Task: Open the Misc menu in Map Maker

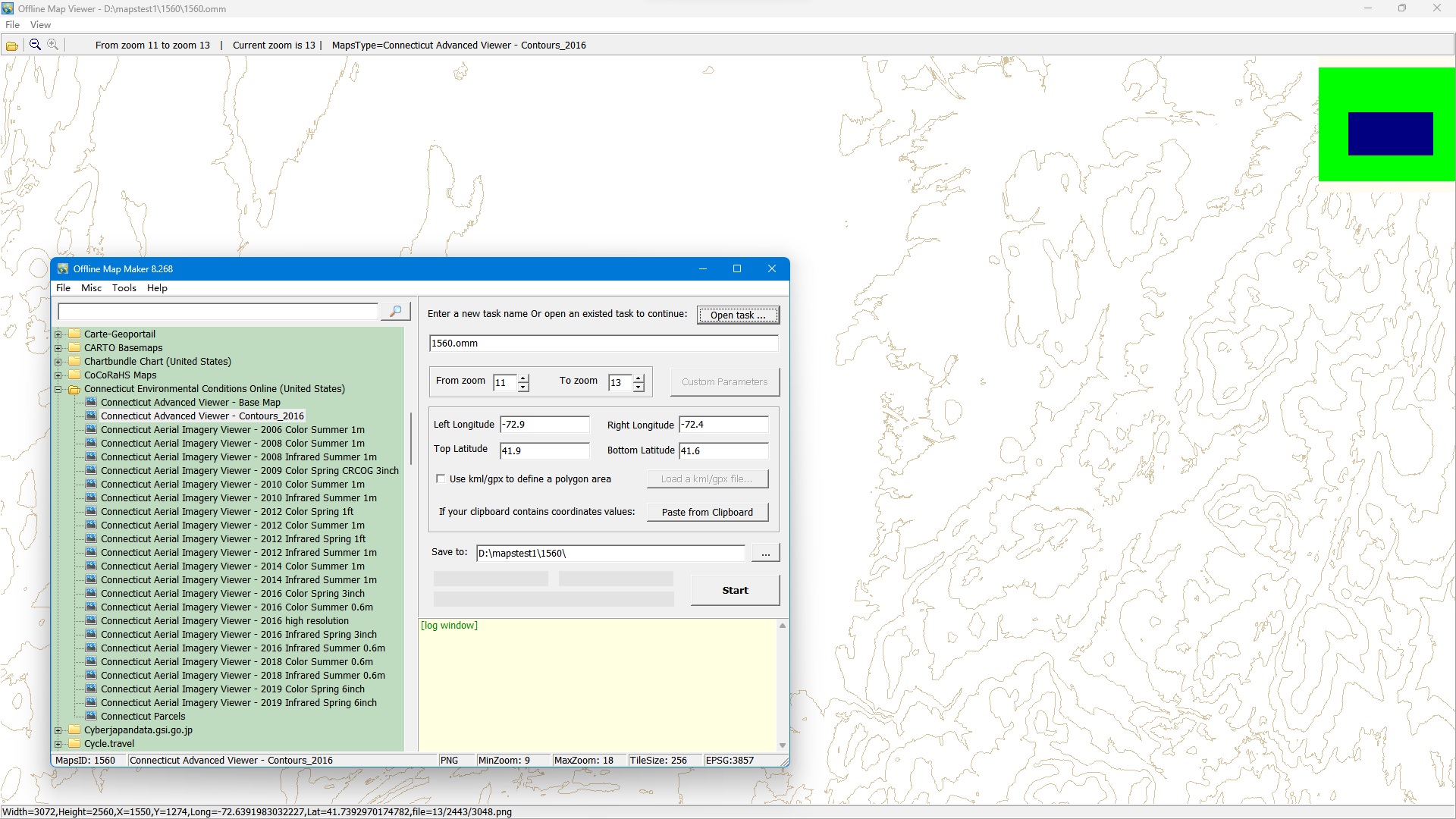Action: (x=91, y=287)
